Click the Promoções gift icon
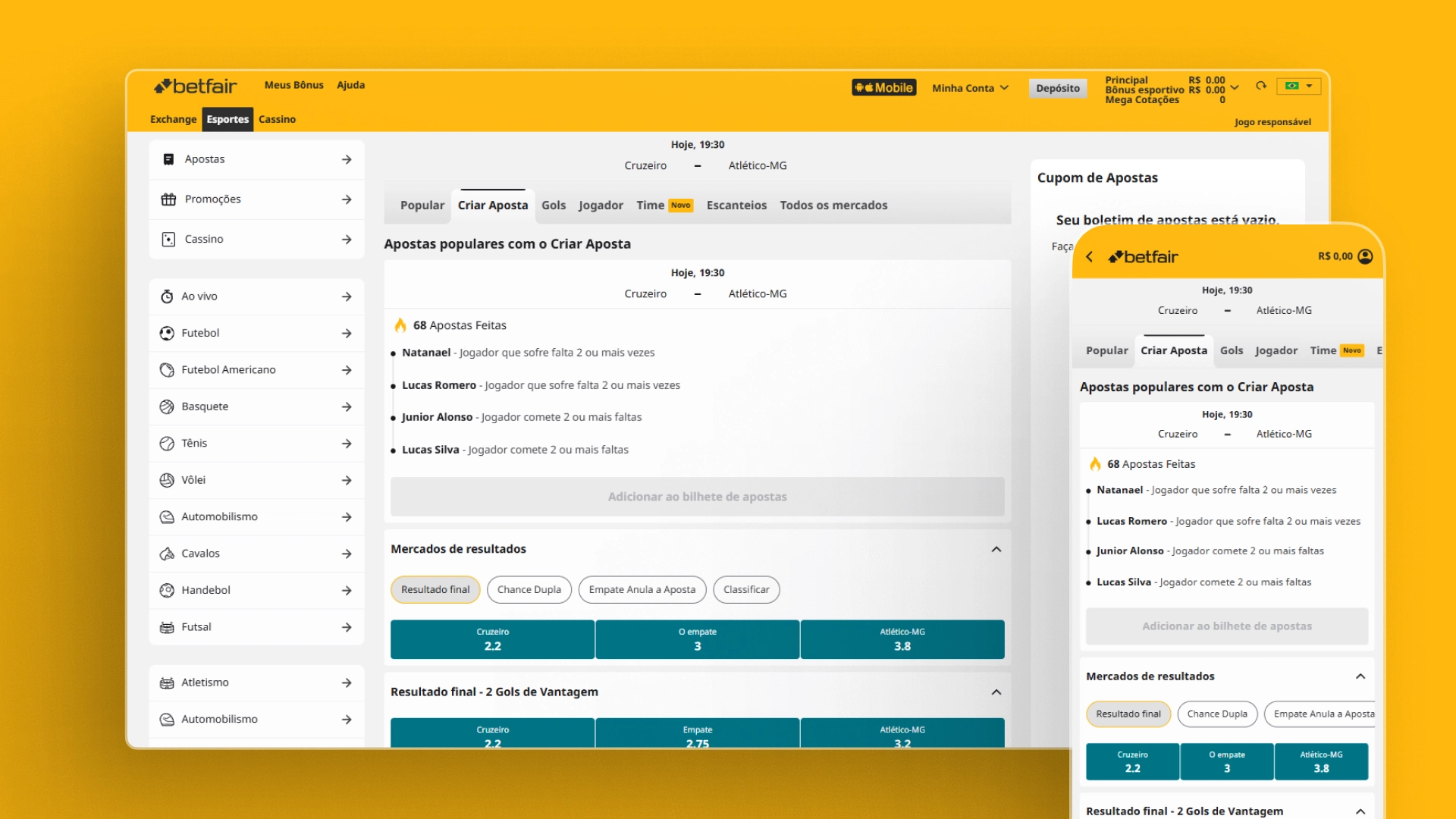 tap(168, 199)
